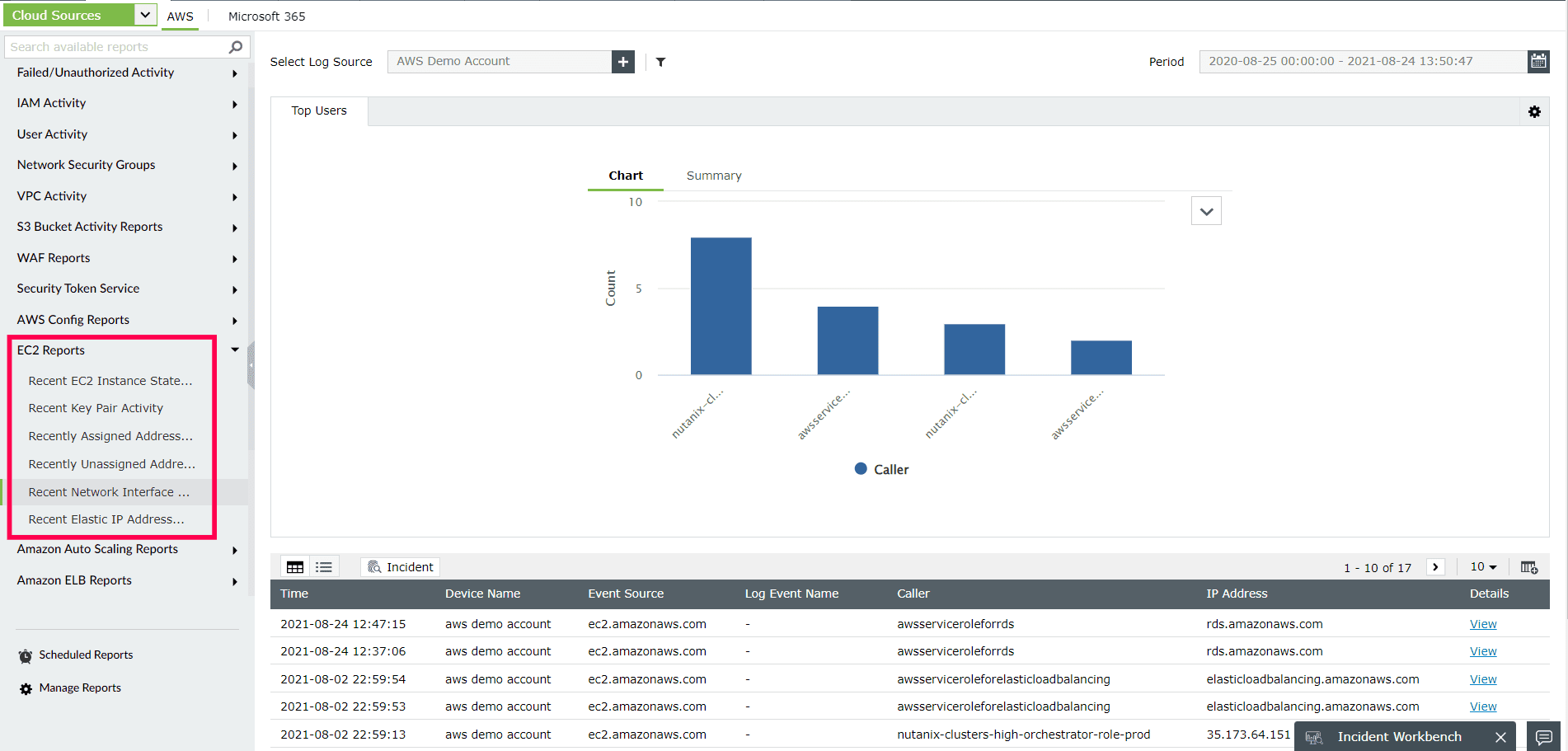The image size is (1568, 751).
Task: Open the page size dropdown showing 10
Action: (1481, 566)
